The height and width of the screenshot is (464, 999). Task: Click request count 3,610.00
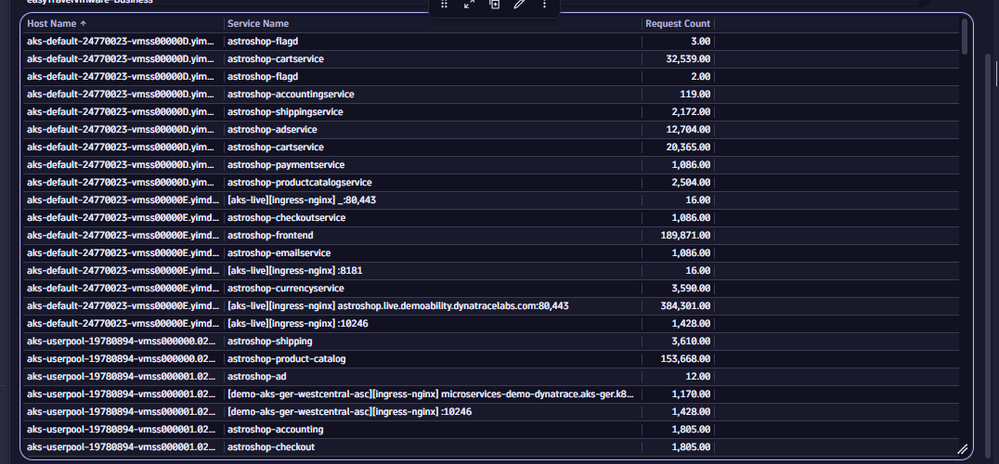pyautogui.click(x=691, y=341)
